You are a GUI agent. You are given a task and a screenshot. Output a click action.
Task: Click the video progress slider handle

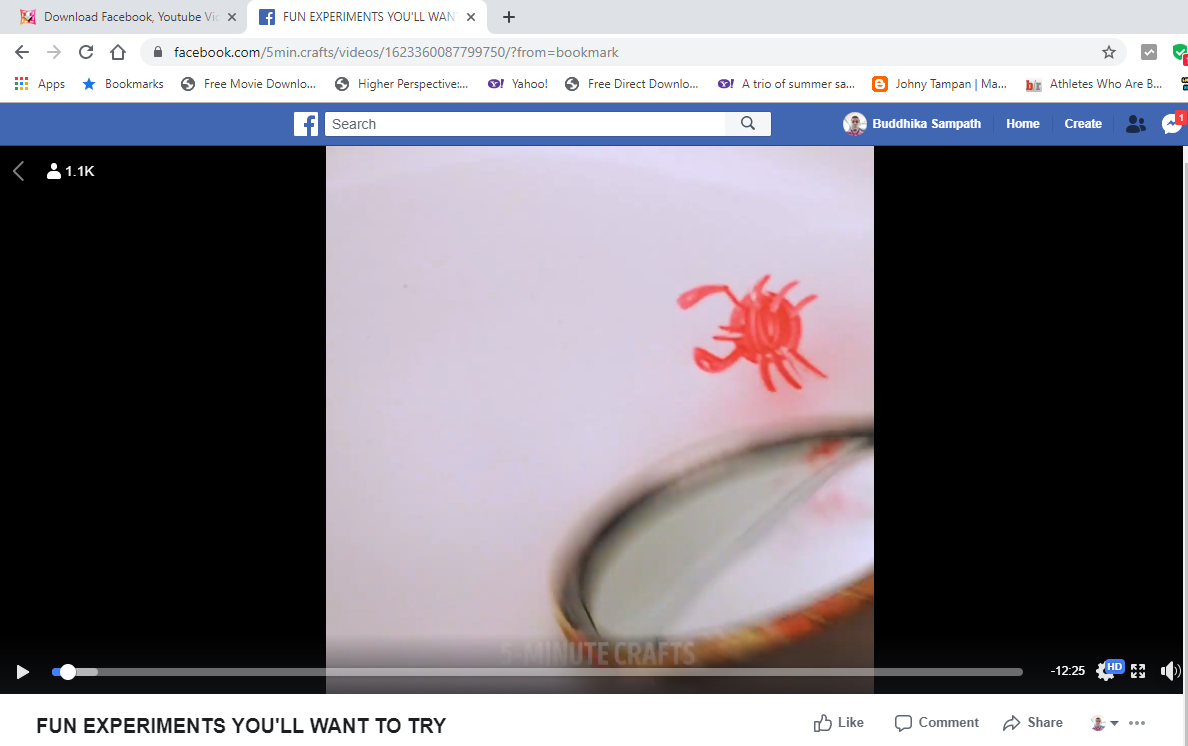pos(67,672)
